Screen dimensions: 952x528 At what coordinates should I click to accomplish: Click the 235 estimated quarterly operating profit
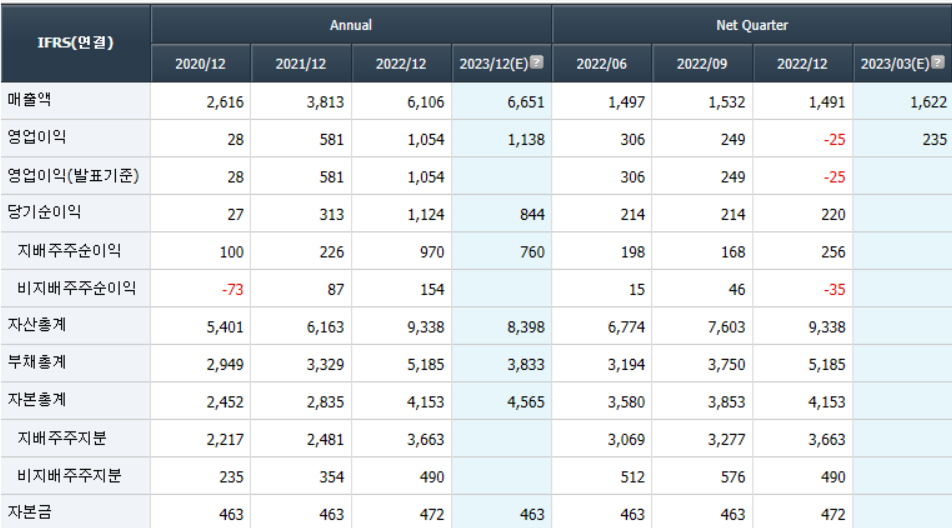coord(934,140)
